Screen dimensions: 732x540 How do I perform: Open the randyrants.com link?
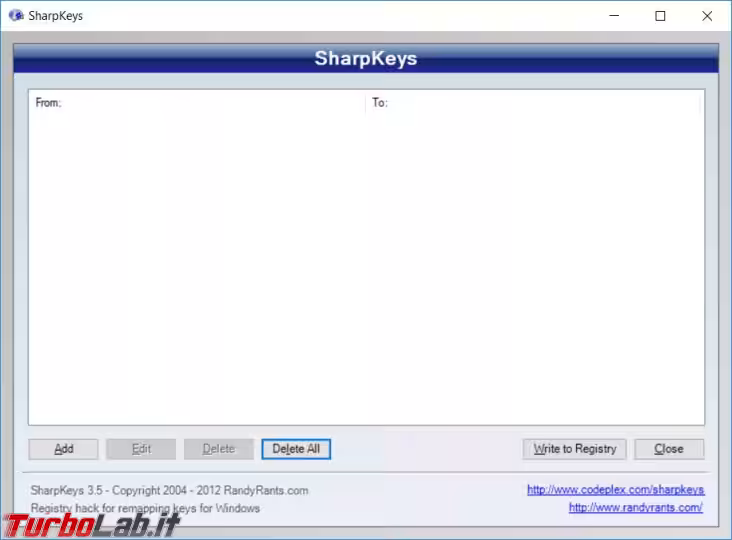(635, 507)
